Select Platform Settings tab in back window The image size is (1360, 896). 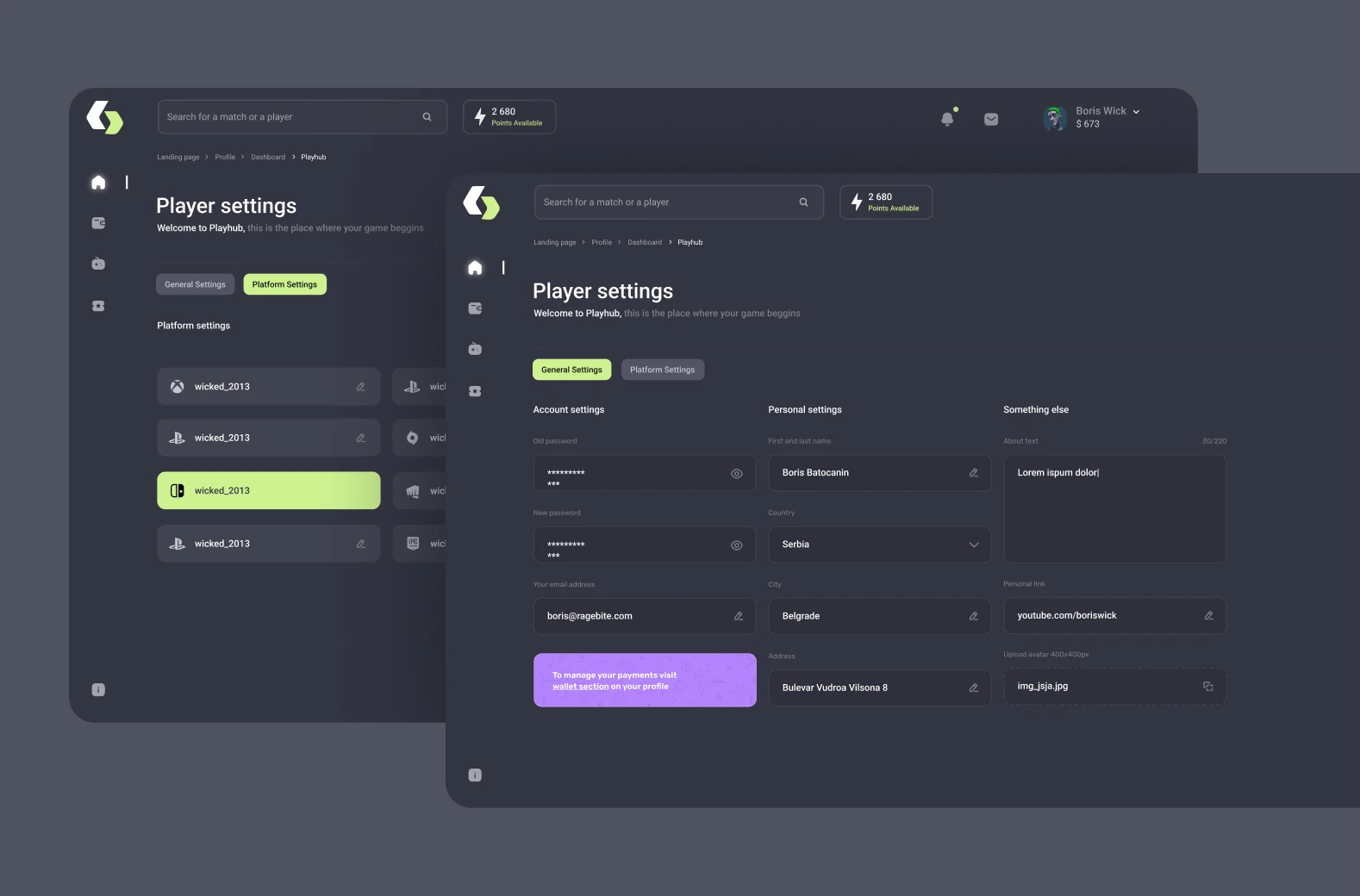pos(284,284)
